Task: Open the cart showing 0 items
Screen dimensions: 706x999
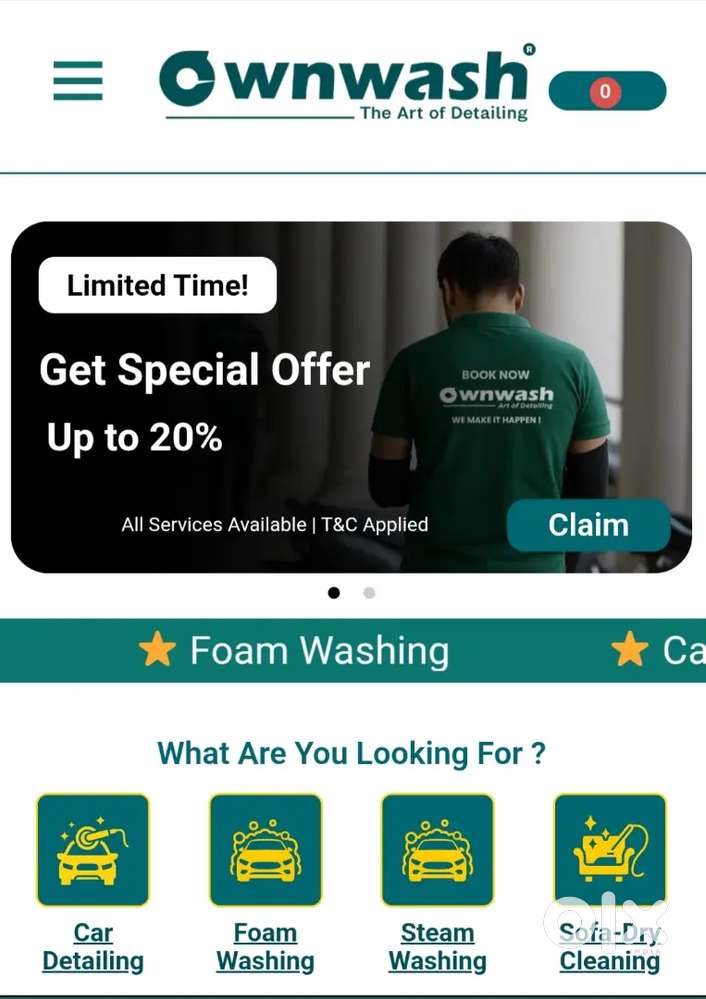Action: coord(607,91)
